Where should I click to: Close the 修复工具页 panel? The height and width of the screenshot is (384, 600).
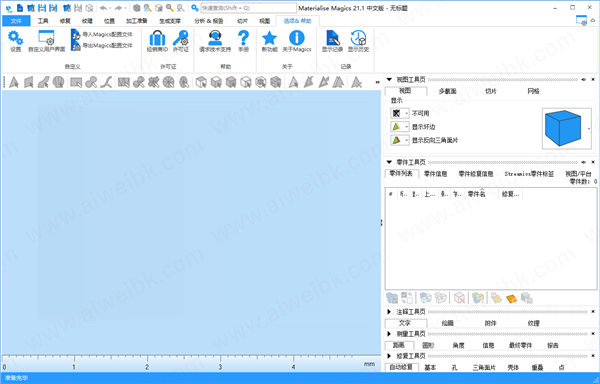[x=593, y=356]
